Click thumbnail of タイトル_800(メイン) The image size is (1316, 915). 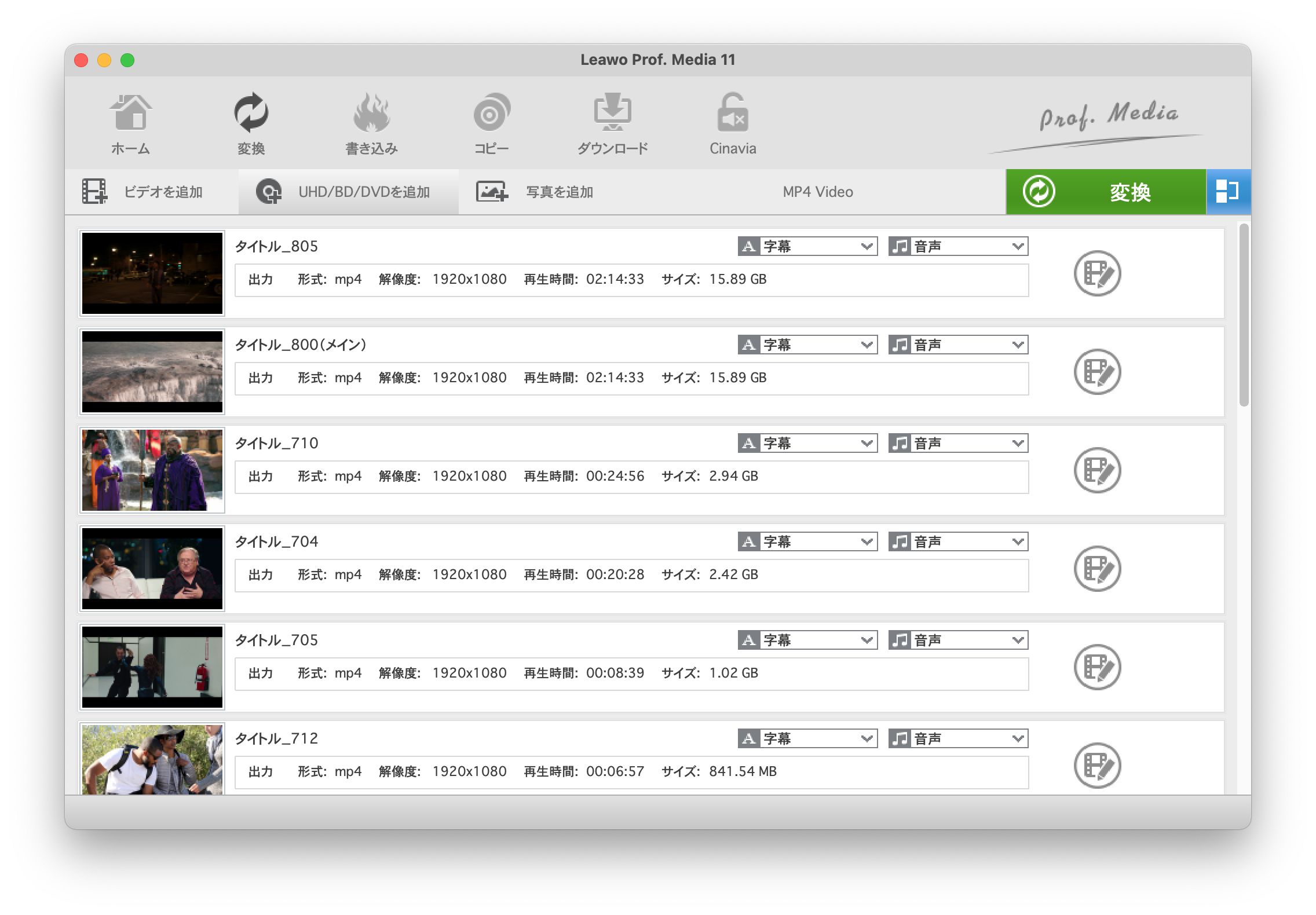[152, 372]
